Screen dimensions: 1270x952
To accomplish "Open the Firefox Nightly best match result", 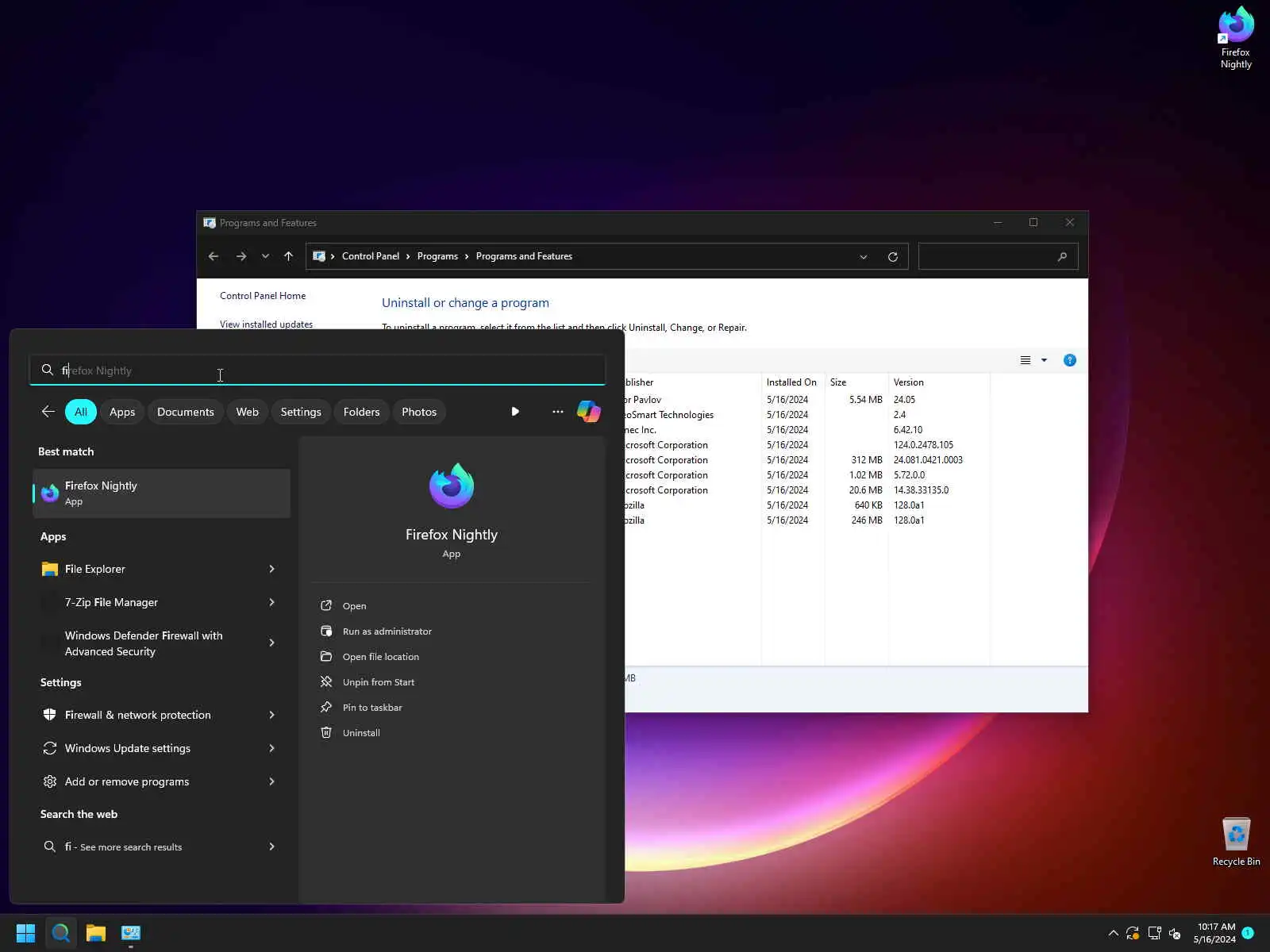I will [x=161, y=493].
